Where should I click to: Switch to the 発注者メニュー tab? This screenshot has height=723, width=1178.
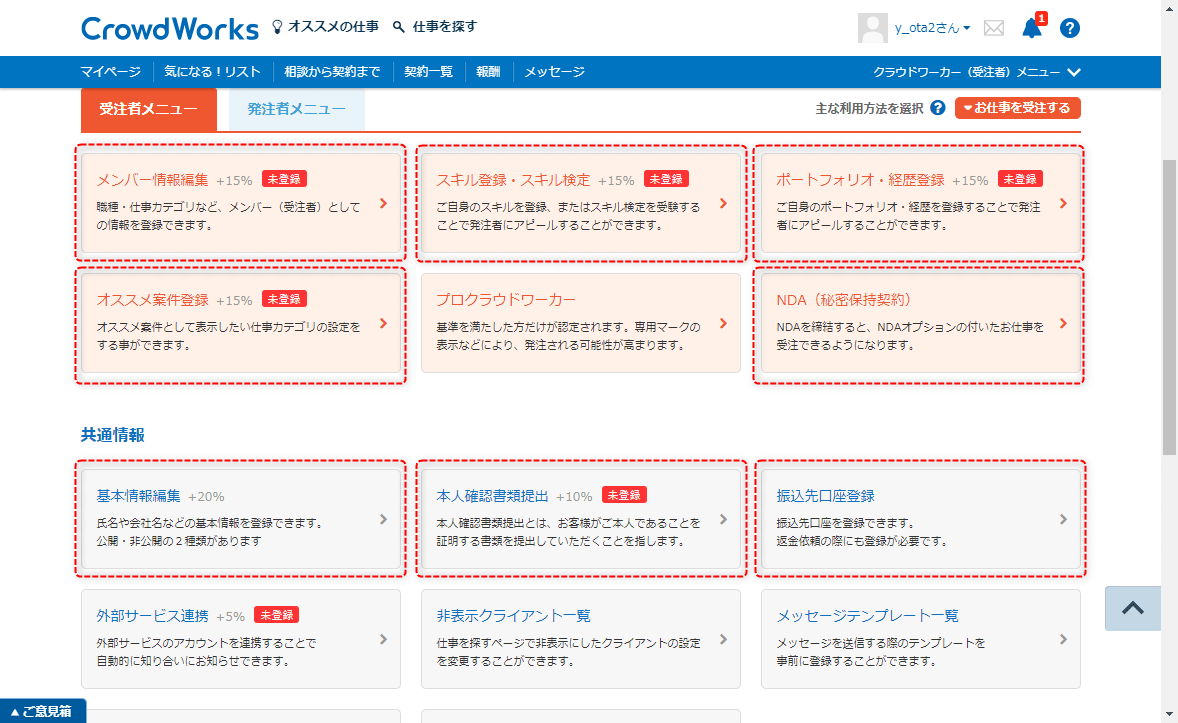pyautogui.click(x=296, y=109)
